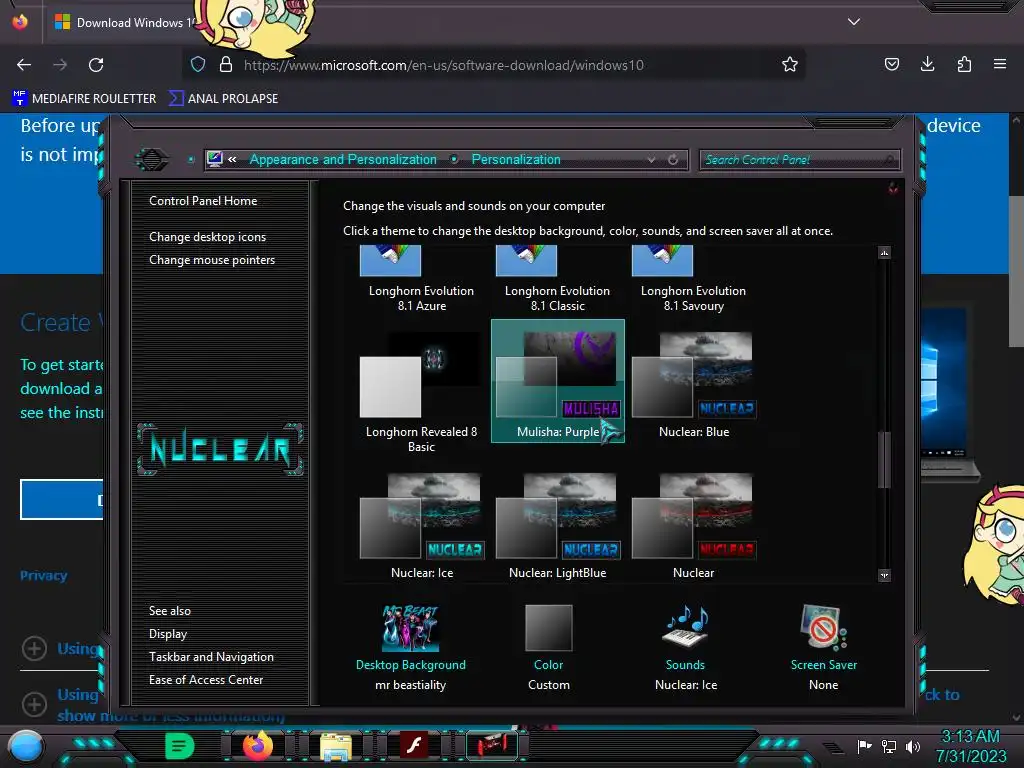The image size is (1024, 768).
Task: Open the Display link under See also
Action: pos(168,634)
